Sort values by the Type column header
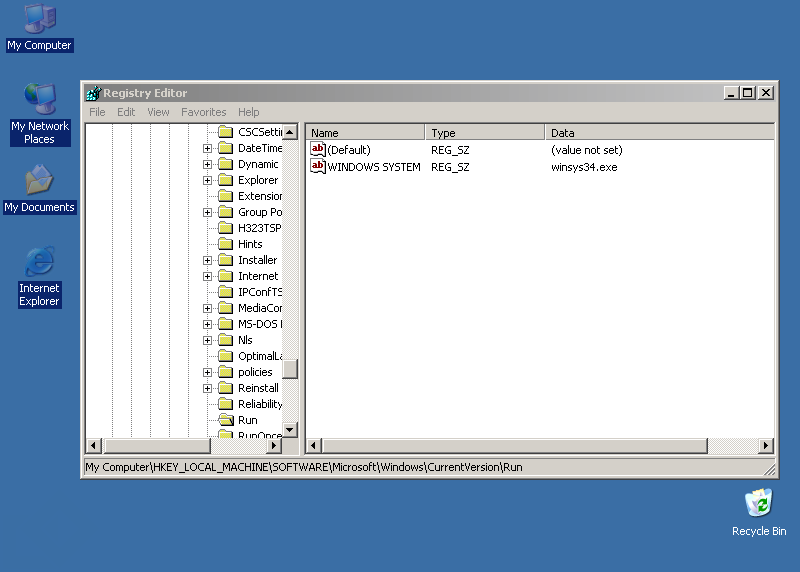 point(485,133)
